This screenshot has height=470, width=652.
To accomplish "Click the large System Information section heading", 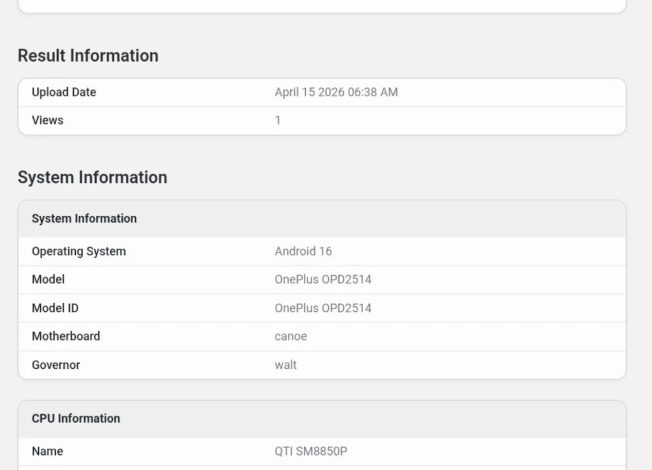I will 92,178.
